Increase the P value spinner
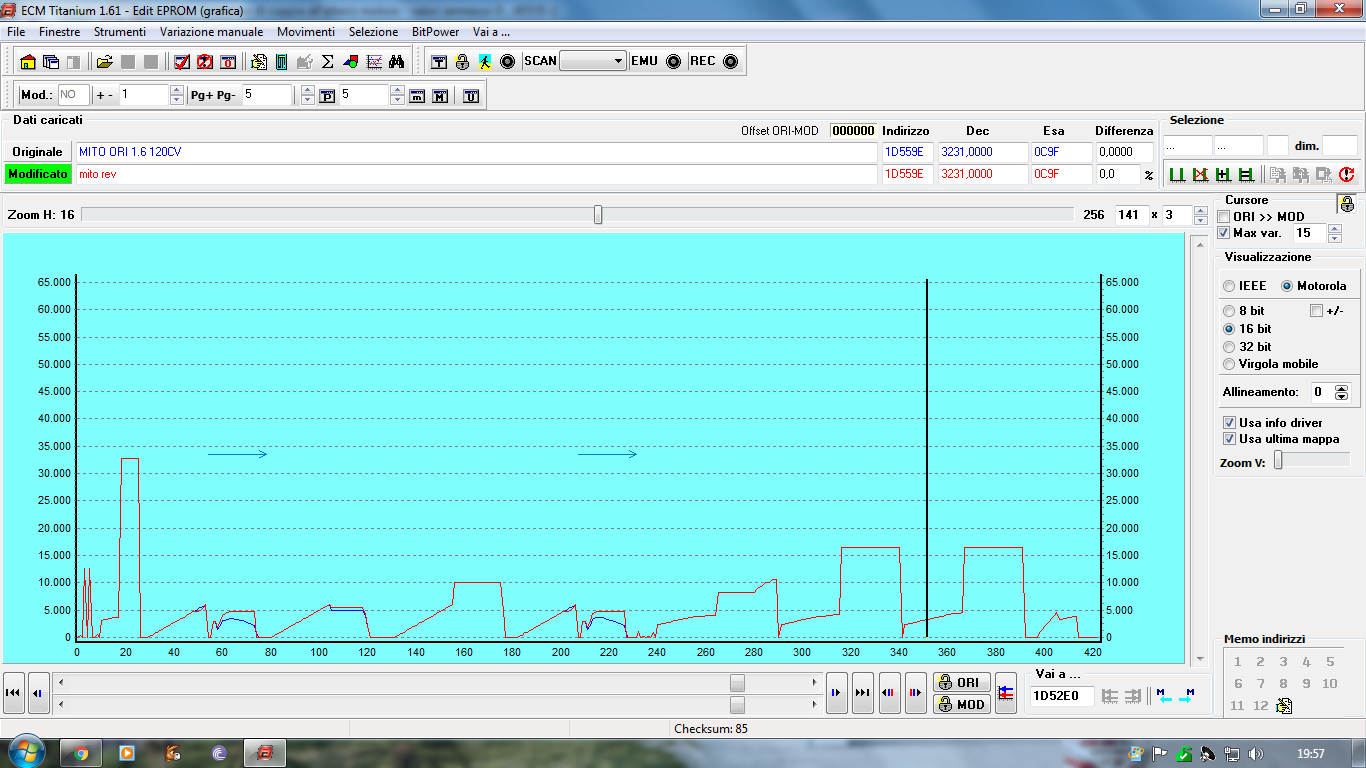Viewport: 1366px width, 768px height. (397, 91)
